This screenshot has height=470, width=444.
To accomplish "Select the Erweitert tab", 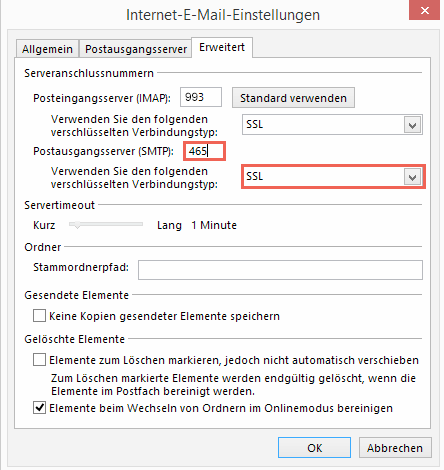I will tap(222, 47).
